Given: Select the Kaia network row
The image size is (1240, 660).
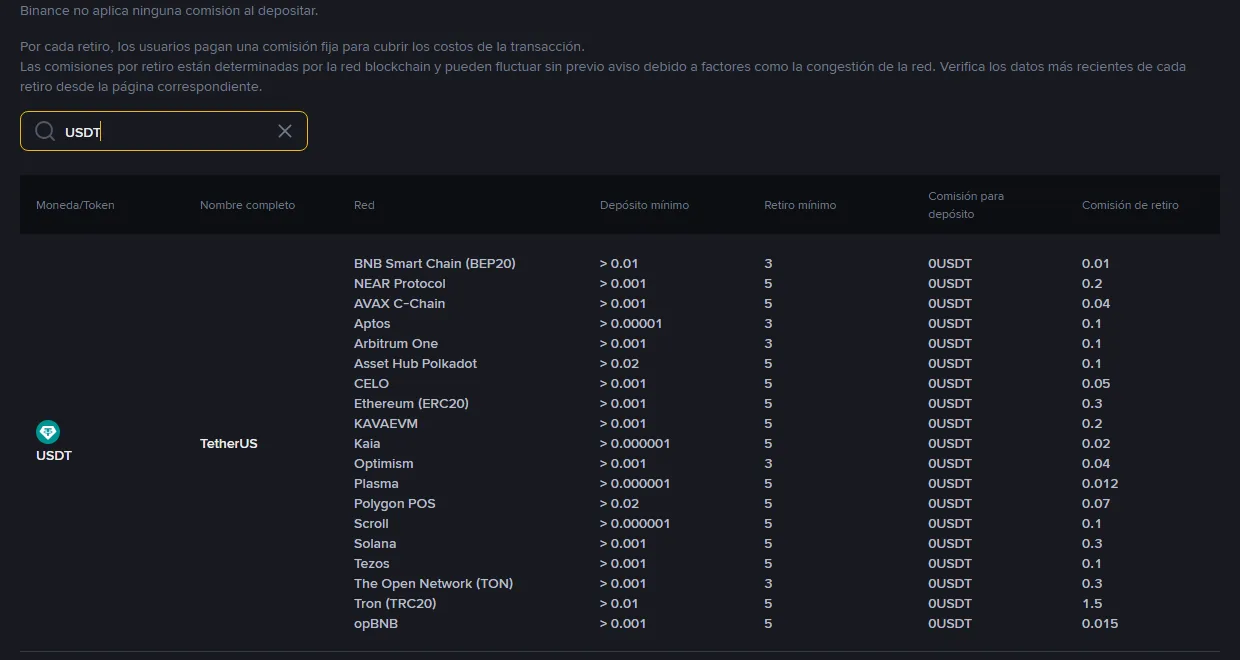Looking at the screenshot, I should pos(367,444).
